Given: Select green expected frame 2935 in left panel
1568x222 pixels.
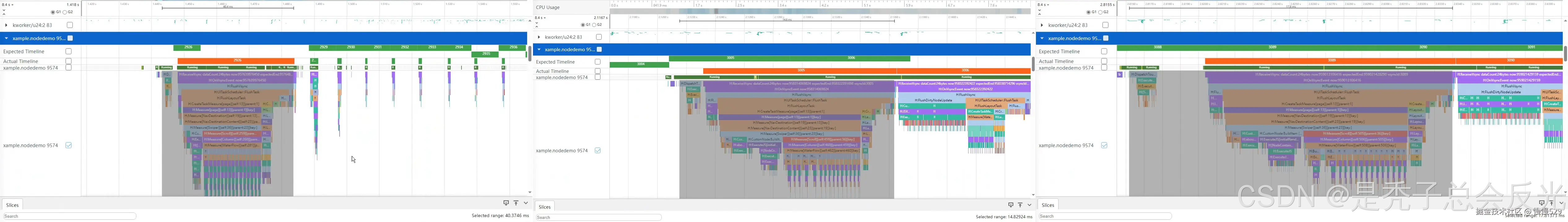Looking at the screenshot, I should tap(486, 54).
